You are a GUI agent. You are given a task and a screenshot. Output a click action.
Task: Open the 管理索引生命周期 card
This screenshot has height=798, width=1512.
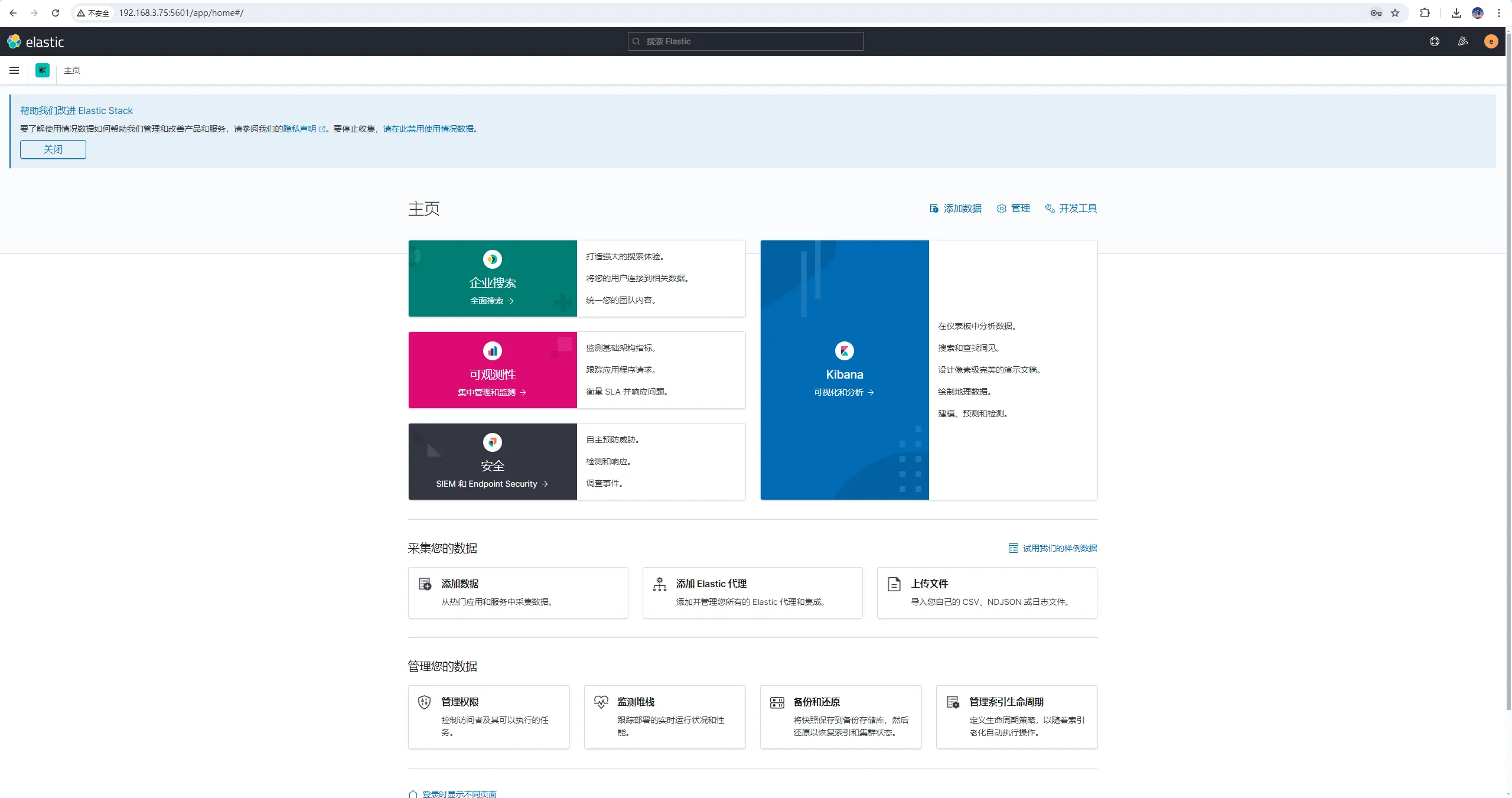[x=1017, y=717]
